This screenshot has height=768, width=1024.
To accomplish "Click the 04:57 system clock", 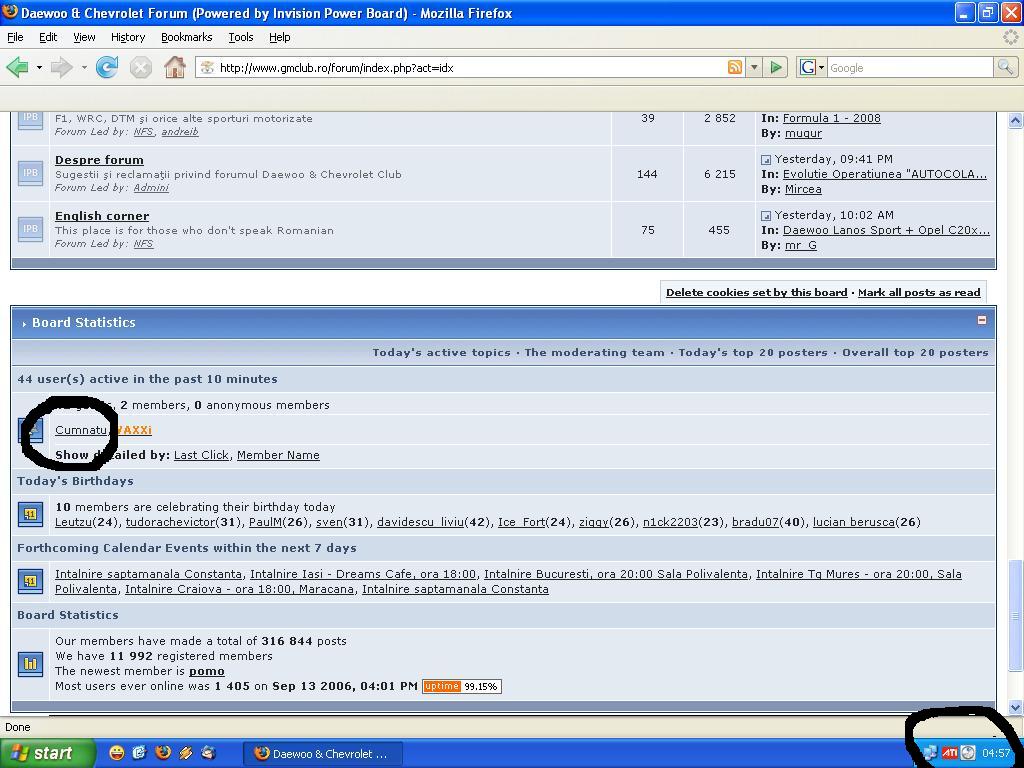I will tap(996, 754).
